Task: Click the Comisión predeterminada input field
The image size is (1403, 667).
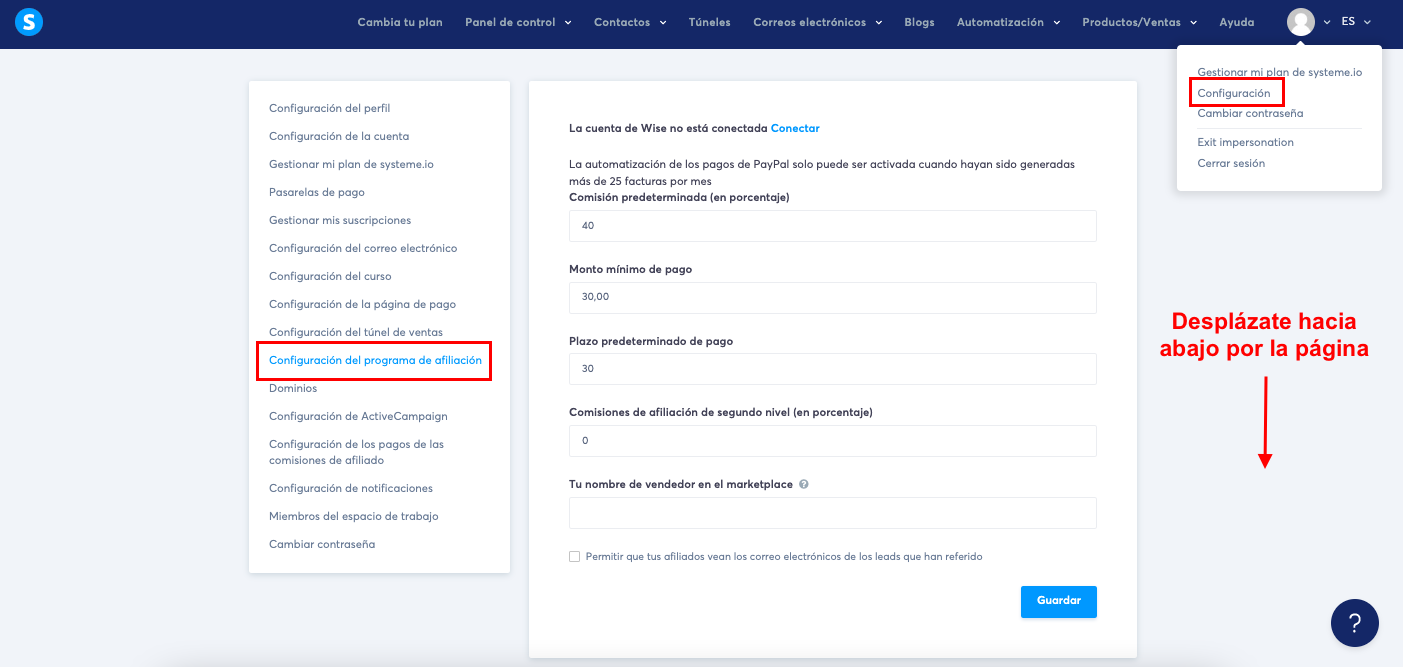Action: (832, 226)
